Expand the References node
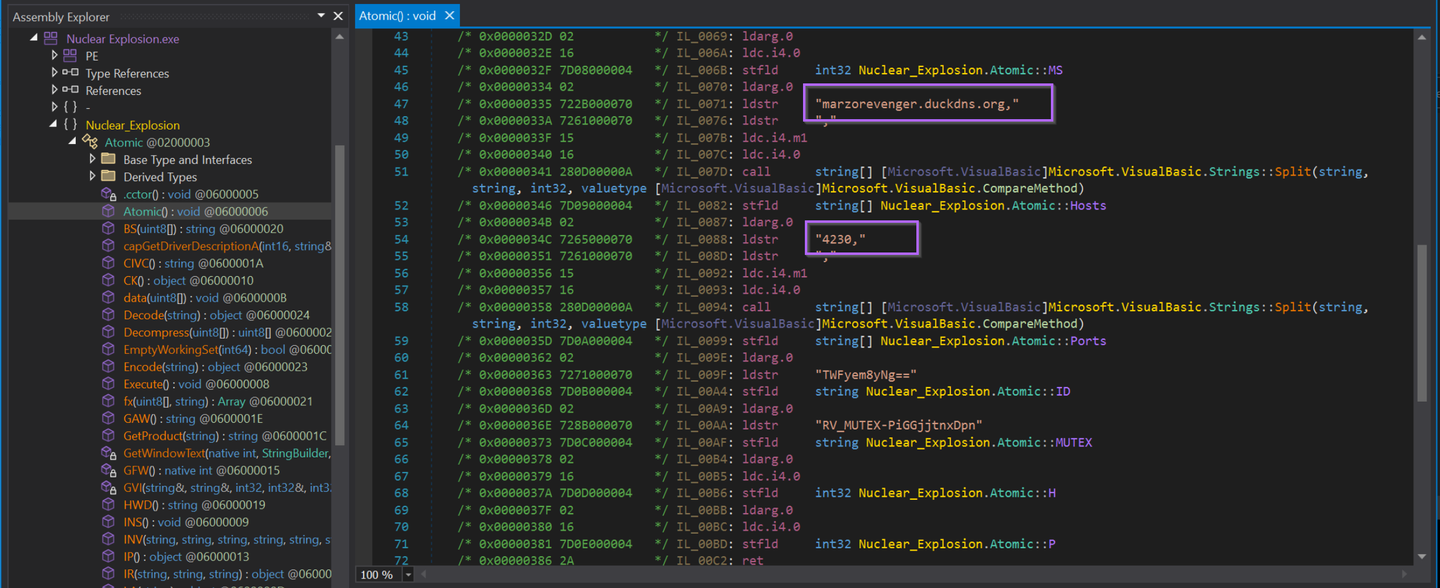1440x588 pixels. [x=54, y=91]
